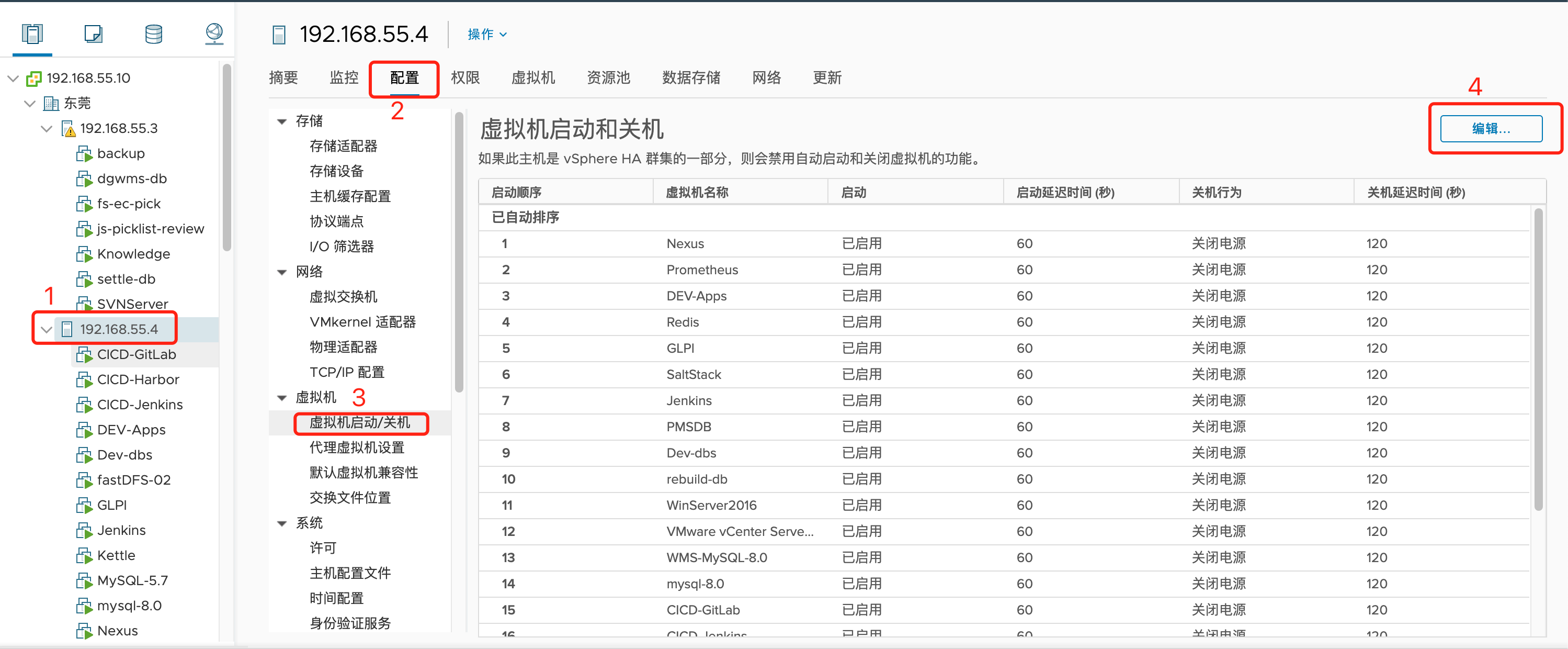Open 存储适配器 settings
The width and height of the screenshot is (1568, 649).
[343, 146]
